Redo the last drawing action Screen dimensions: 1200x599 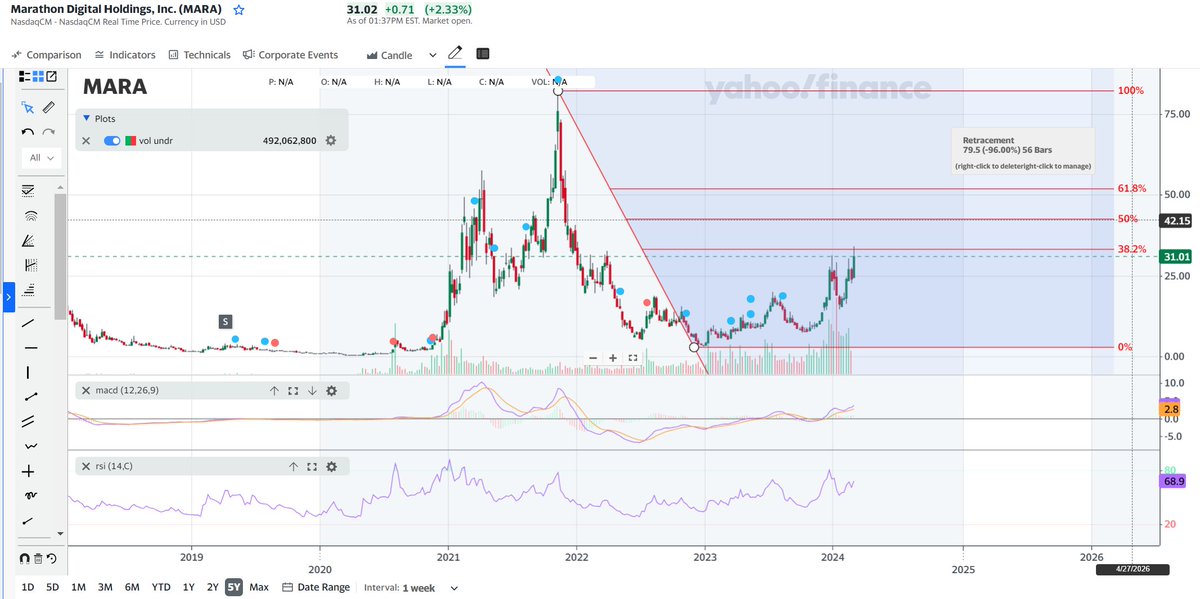48,132
